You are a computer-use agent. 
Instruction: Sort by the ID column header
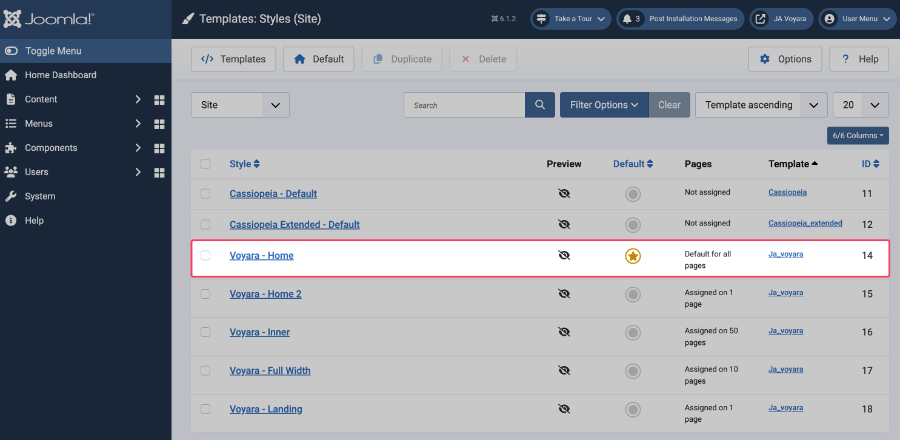click(870, 164)
